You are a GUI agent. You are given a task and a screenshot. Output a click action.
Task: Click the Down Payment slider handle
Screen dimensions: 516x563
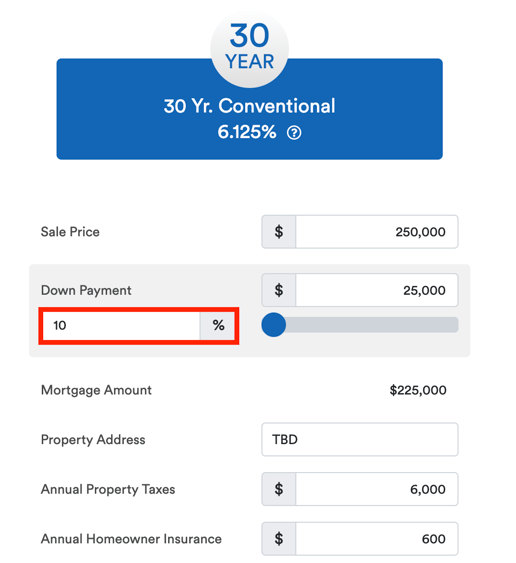coord(274,325)
